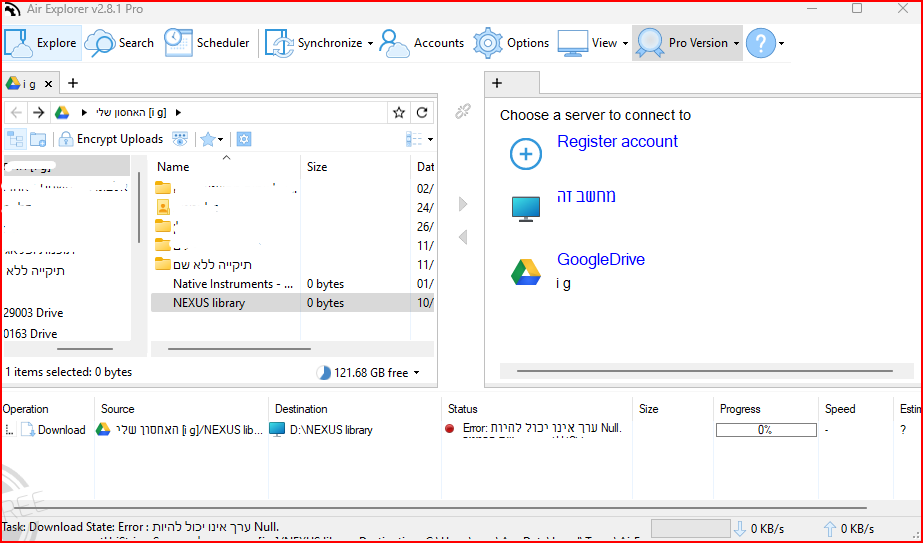Refresh the folder listing
The image size is (923, 543).
(x=422, y=112)
